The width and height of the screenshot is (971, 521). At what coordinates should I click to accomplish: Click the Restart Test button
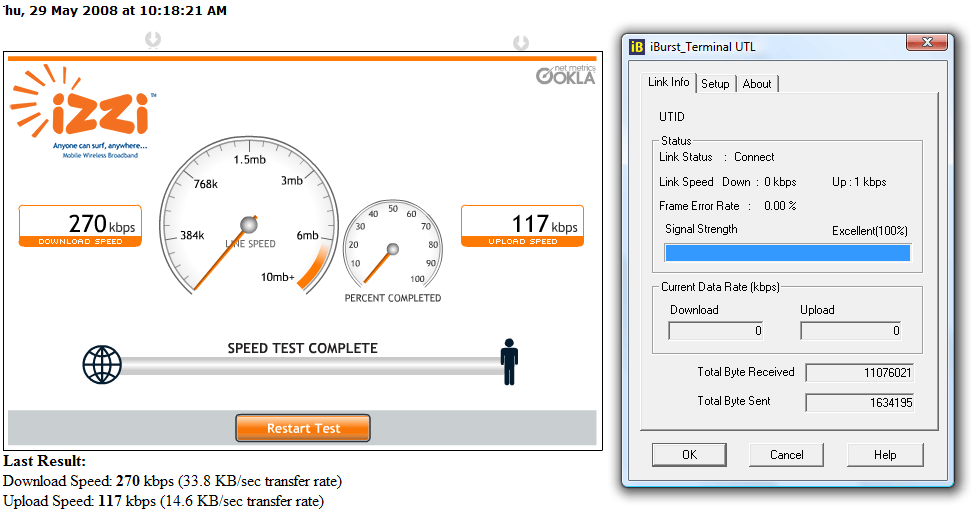(303, 428)
